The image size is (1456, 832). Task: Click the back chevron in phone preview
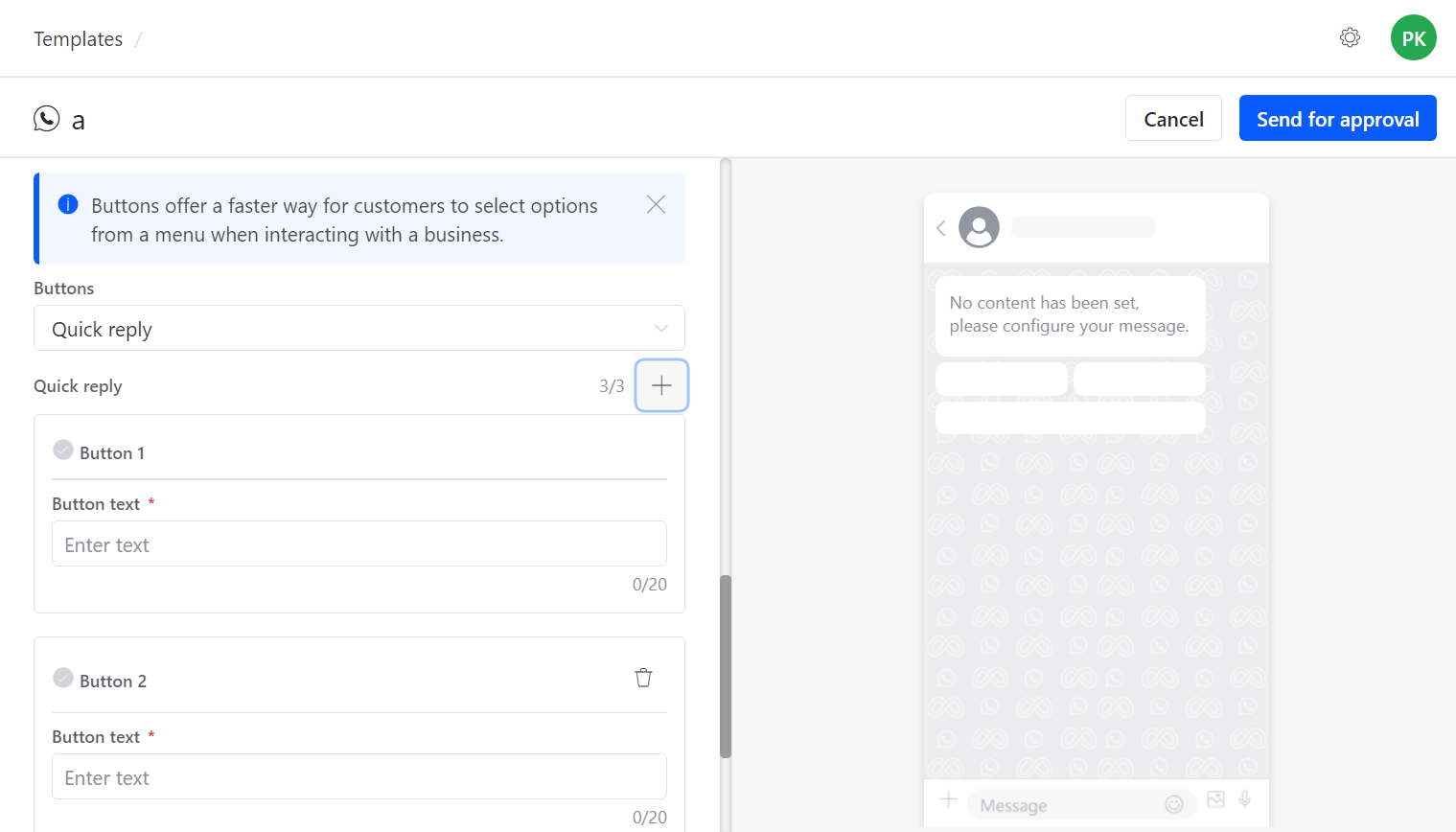(x=941, y=227)
